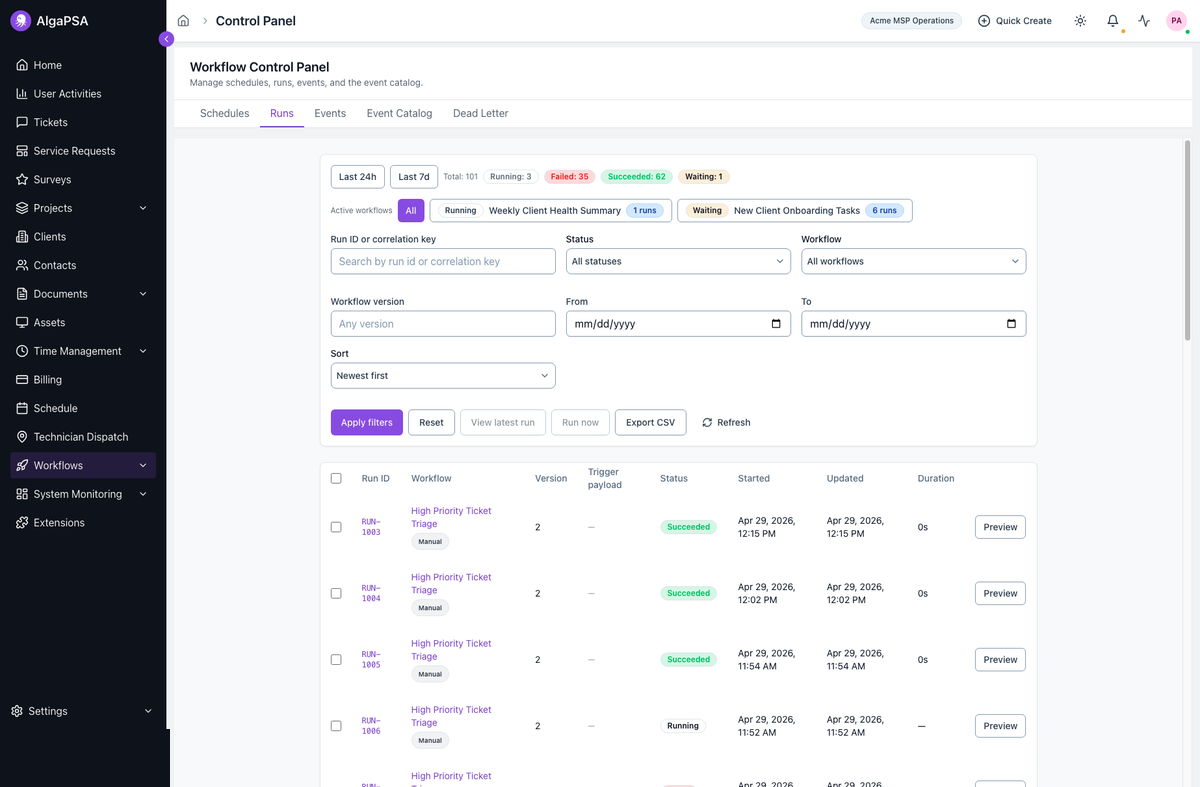Select the Runs tab

tap(282, 113)
